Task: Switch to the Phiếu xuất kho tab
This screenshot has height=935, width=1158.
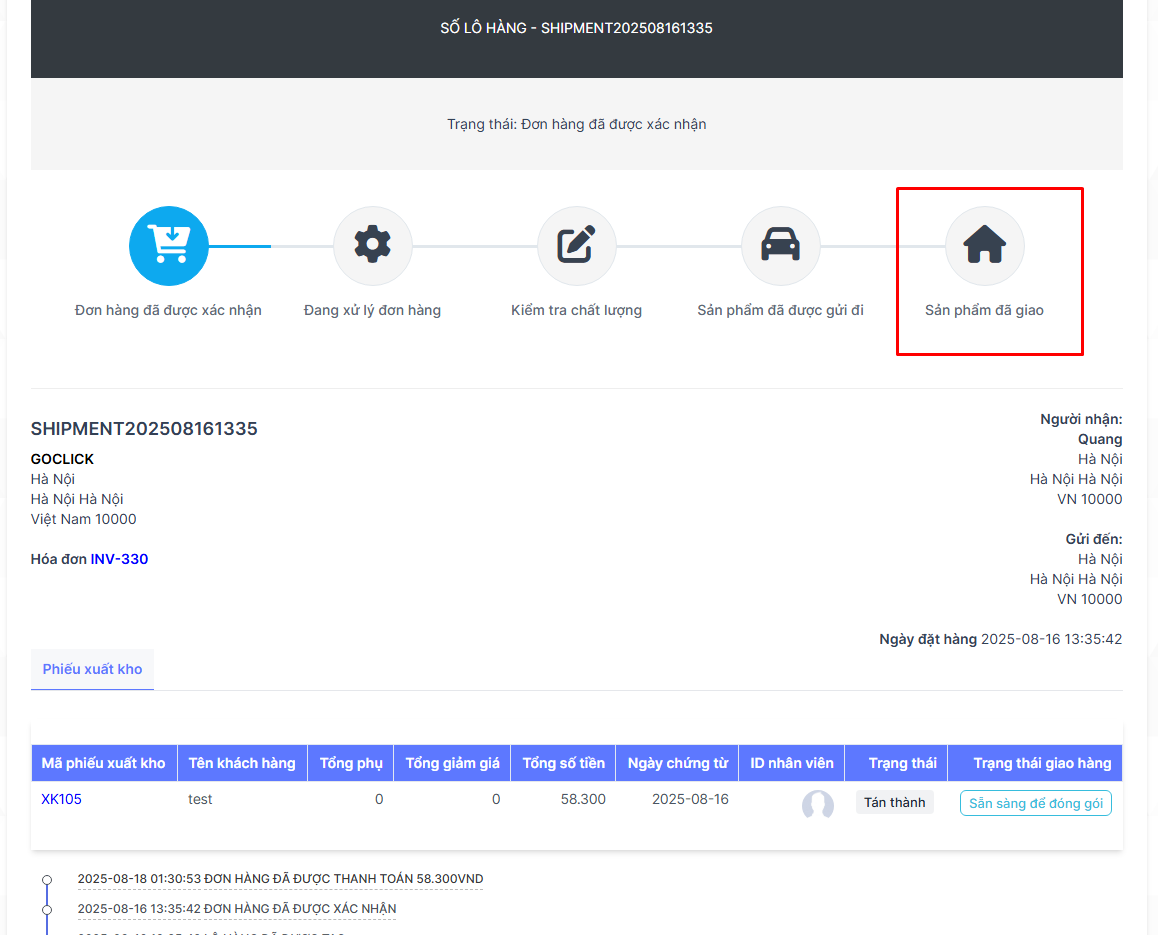Action: (92, 669)
